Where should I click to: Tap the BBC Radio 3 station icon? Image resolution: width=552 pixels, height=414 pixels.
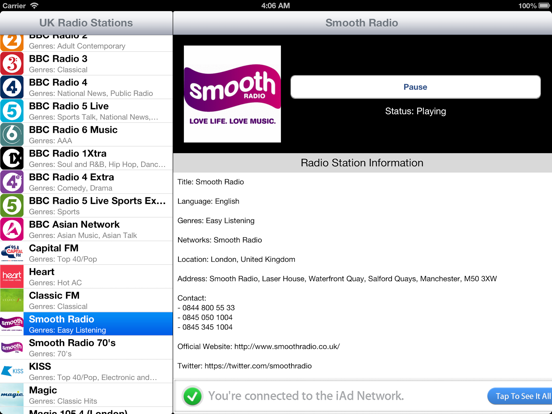pos(12,64)
